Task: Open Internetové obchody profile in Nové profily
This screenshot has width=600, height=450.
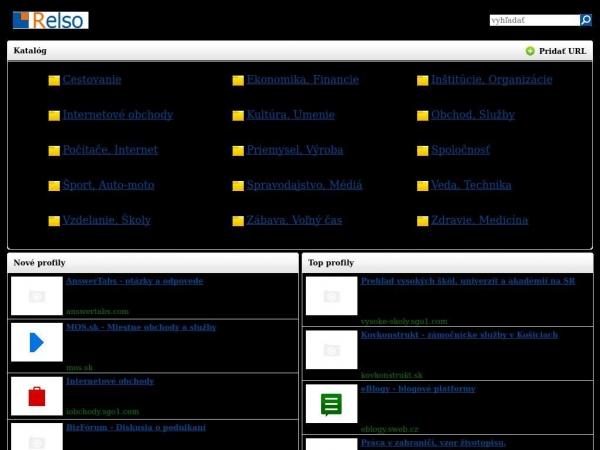Action: 110,381
